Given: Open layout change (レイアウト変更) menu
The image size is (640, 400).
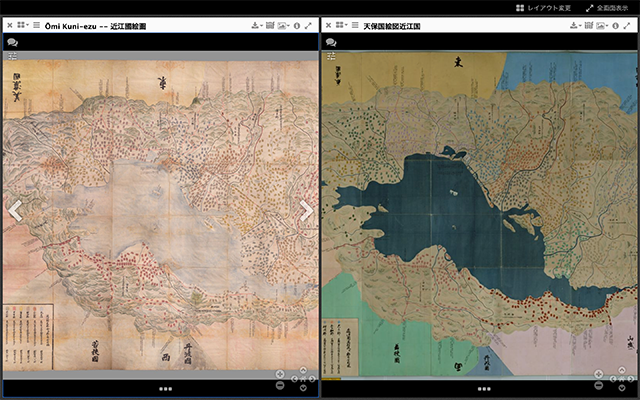Looking at the screenshot, I should (x=543, y=8).
